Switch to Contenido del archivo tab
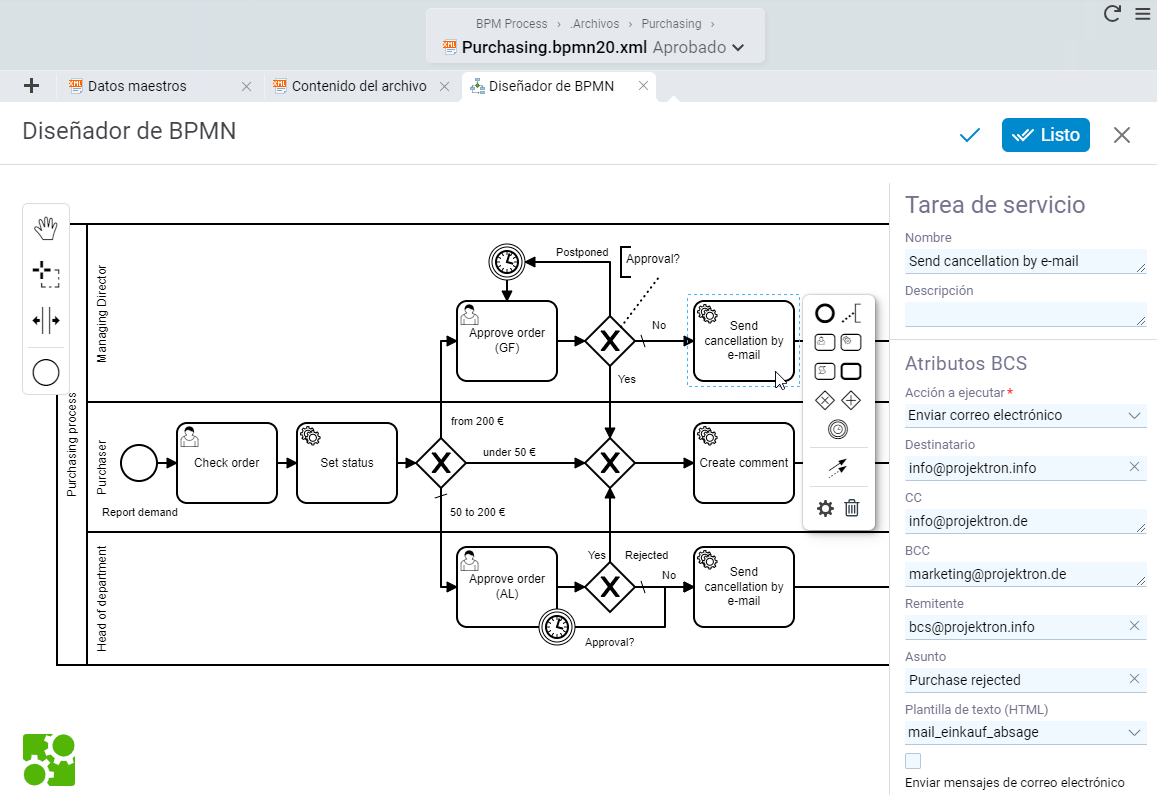1157x802 pixels. pyautogui.click(x=359, y=86)
